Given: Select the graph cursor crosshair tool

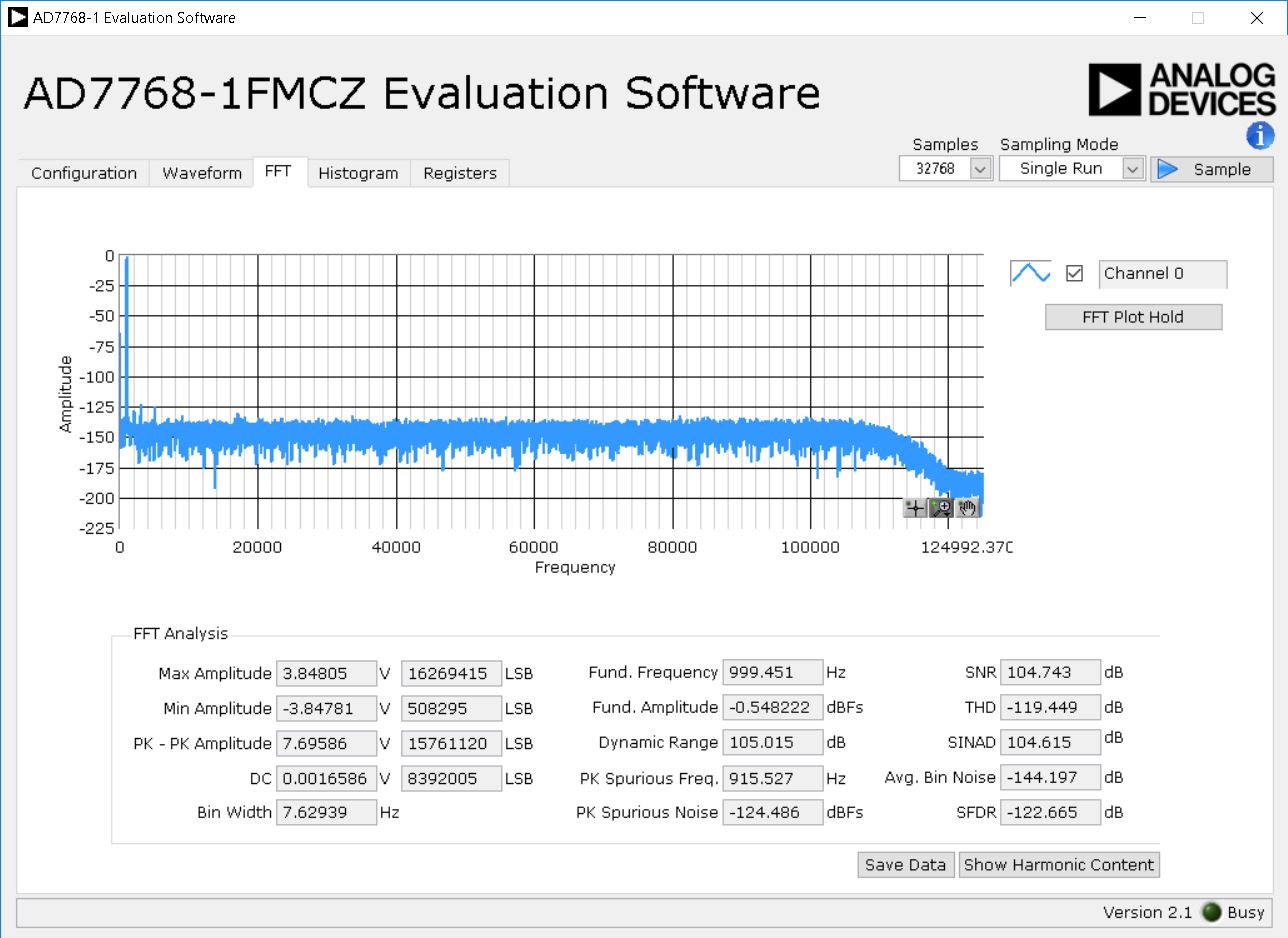Looking at the screenshot, I should 915,508.
